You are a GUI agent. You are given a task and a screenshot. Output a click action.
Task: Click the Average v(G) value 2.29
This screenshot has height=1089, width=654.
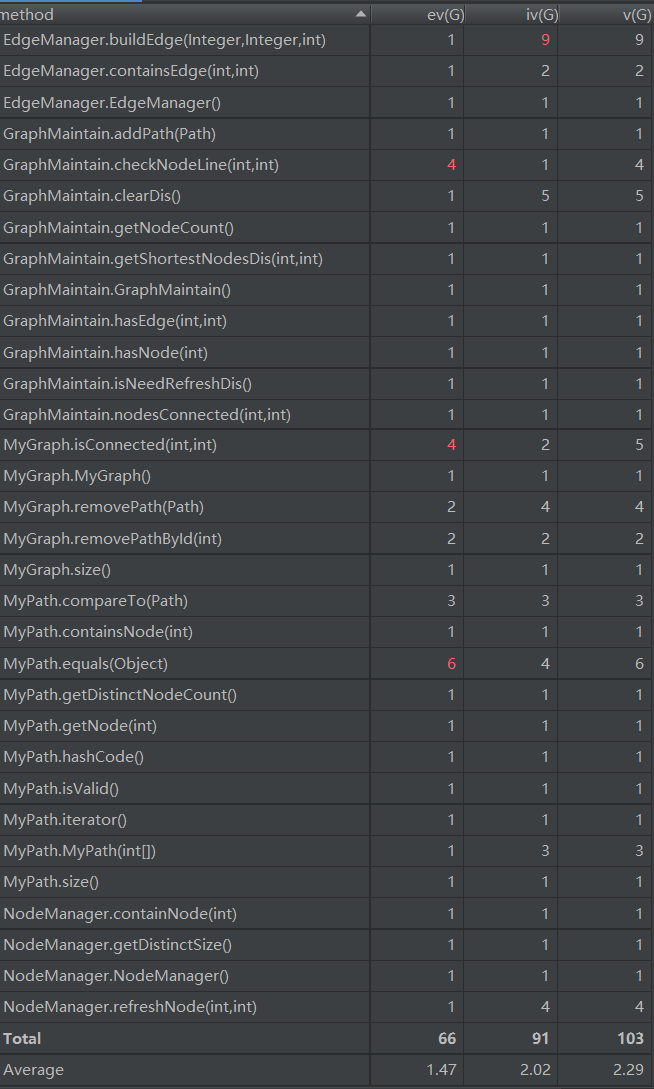(x=630, y=1070)
